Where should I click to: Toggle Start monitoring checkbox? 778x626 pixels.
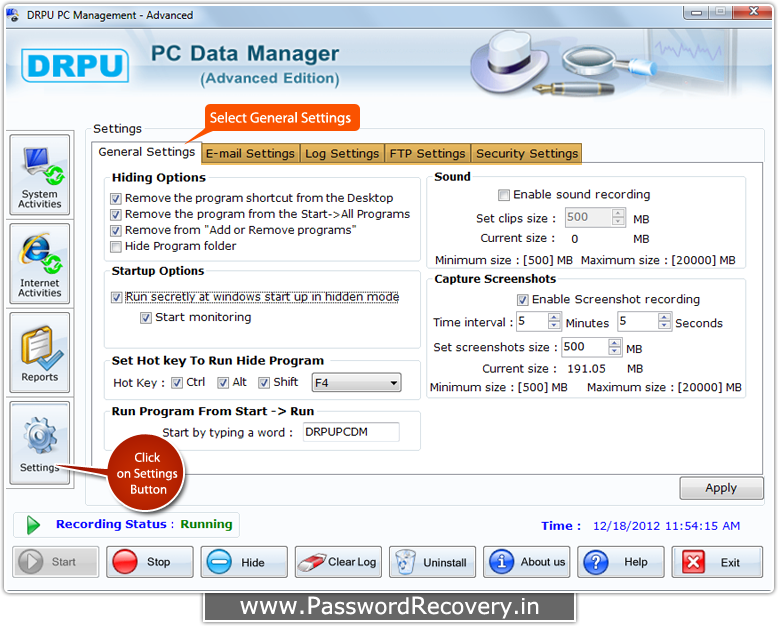(x=146, y=317)
